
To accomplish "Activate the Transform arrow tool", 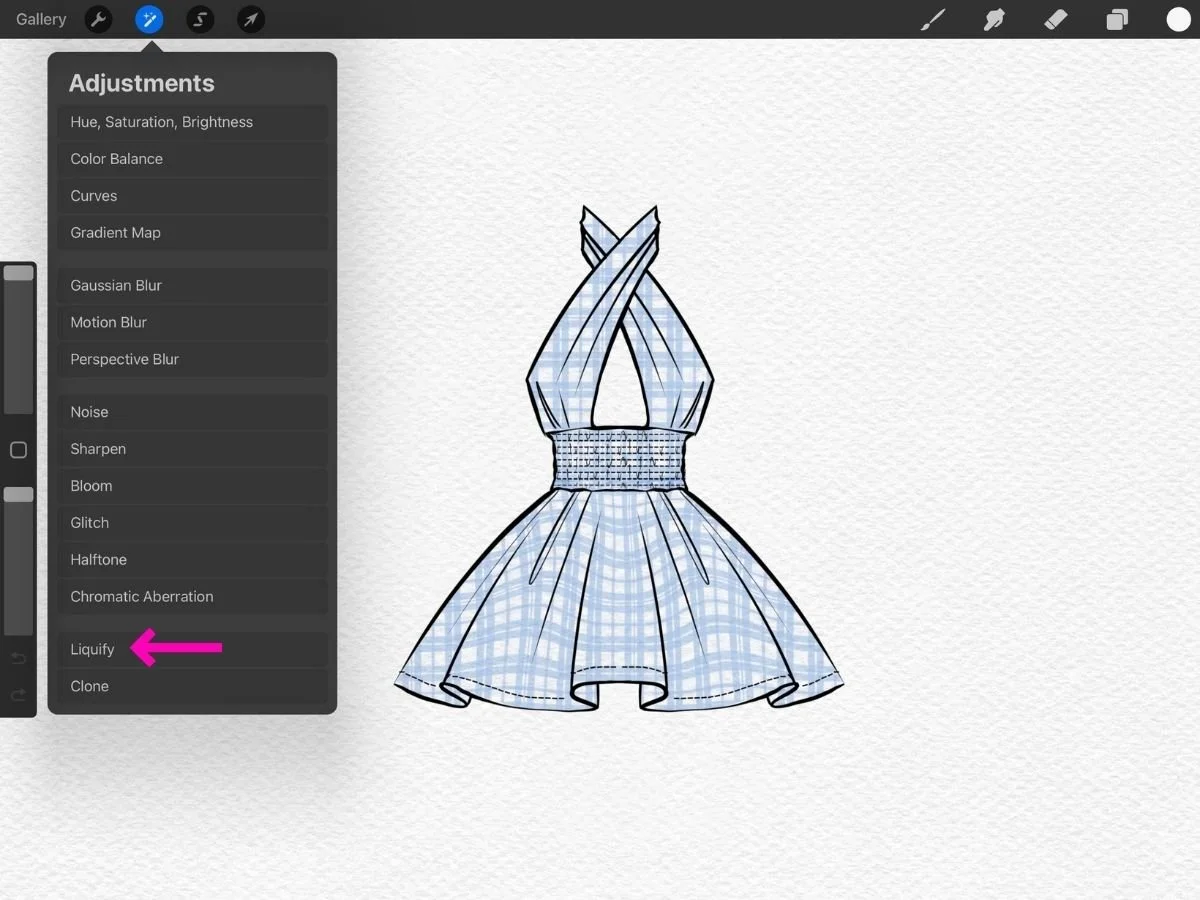I will click(251, 19).
